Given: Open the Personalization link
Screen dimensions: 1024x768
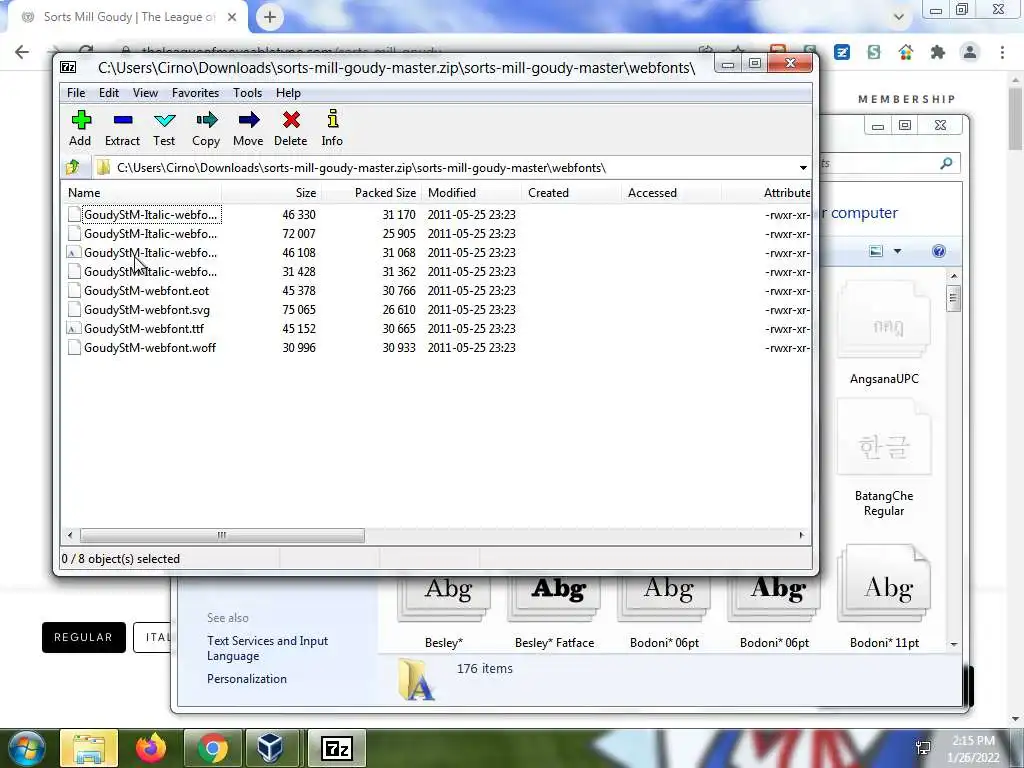Looking at the screenshot, I should [247, 679].
